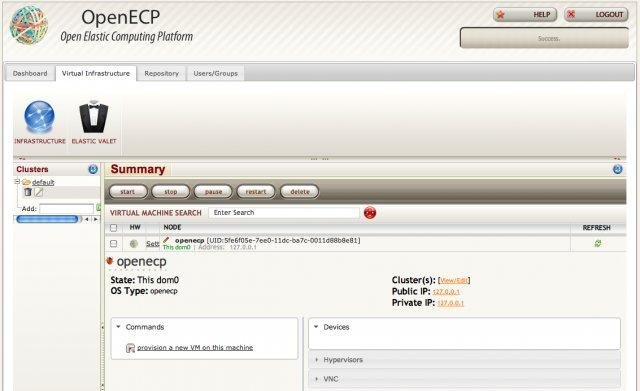Click the provision VM command icon
Screen dimensions: 640x391
pos(130,348)
